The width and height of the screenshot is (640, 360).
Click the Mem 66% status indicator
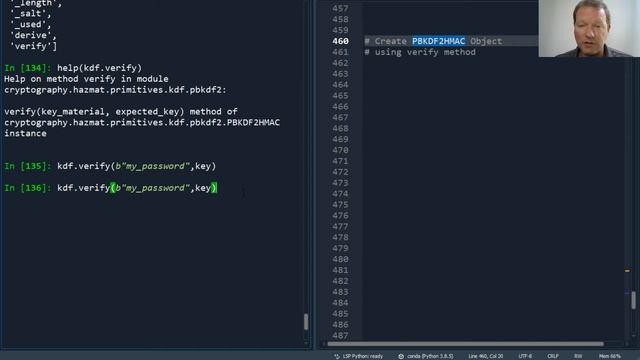point(609,356)
